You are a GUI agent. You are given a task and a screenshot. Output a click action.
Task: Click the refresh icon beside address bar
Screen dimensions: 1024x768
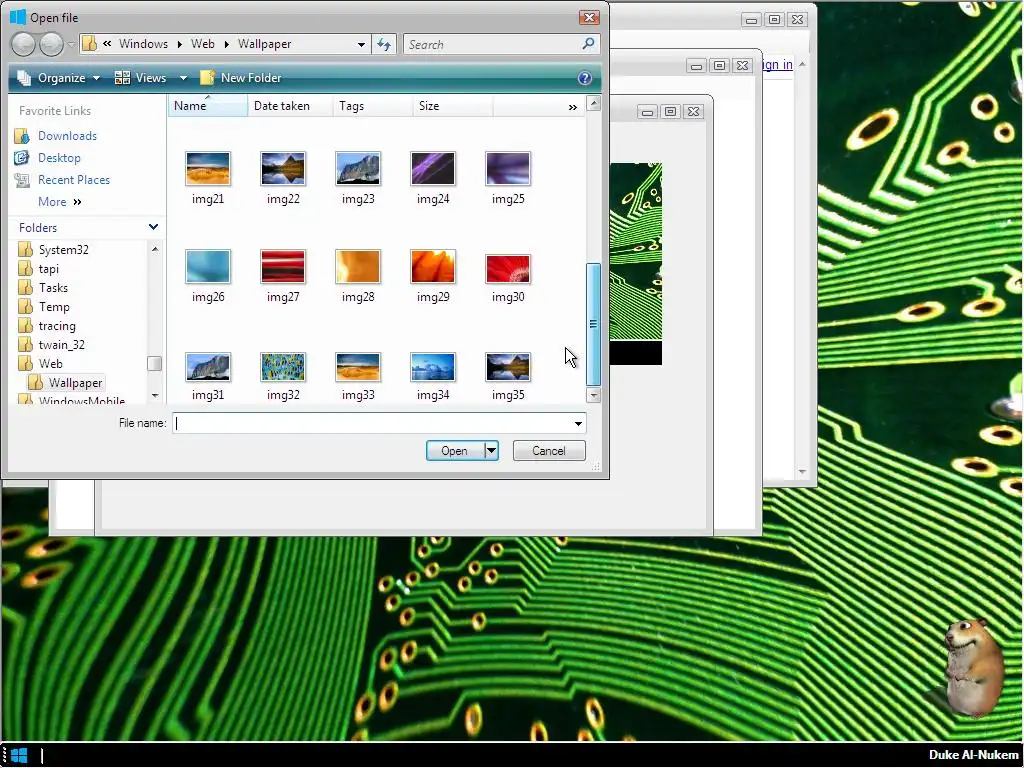tap(384, 44)
